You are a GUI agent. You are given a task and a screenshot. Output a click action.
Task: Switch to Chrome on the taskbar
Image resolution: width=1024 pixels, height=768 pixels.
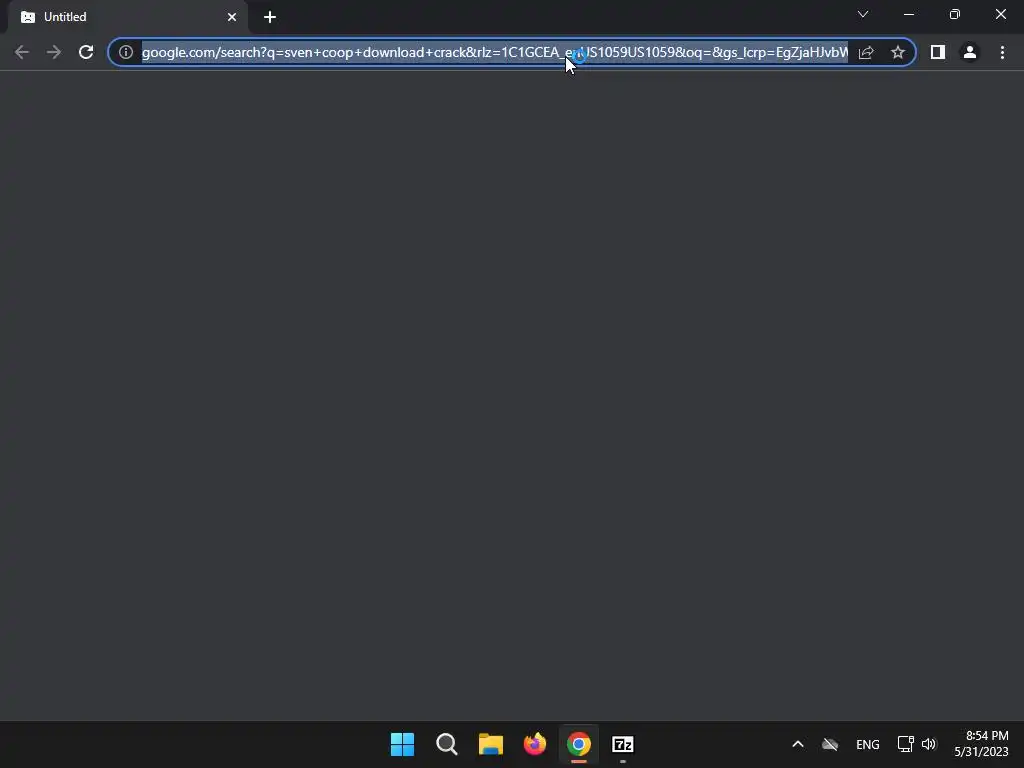tap(579, 744)
